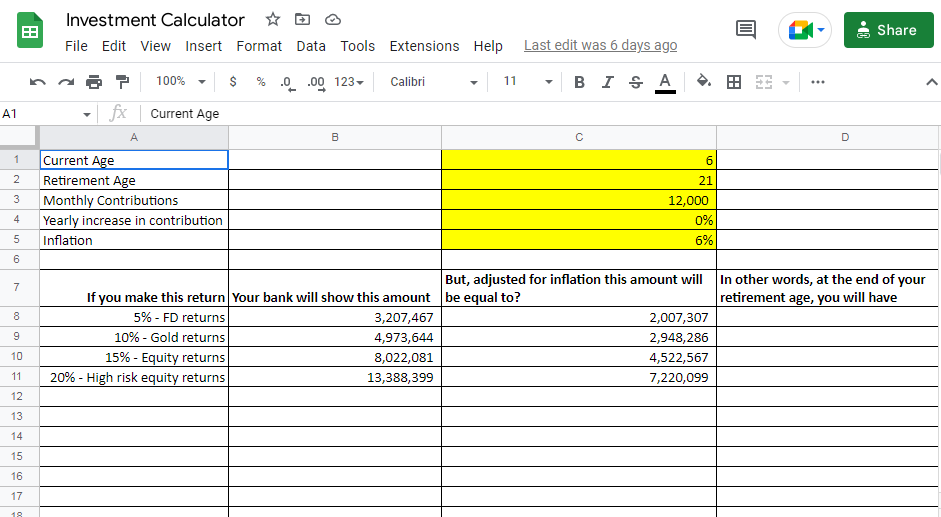The width and height of the screenshot is (941, 517).
Task: Select yellow cell with Current Age 6
Action: click(579, 160)
